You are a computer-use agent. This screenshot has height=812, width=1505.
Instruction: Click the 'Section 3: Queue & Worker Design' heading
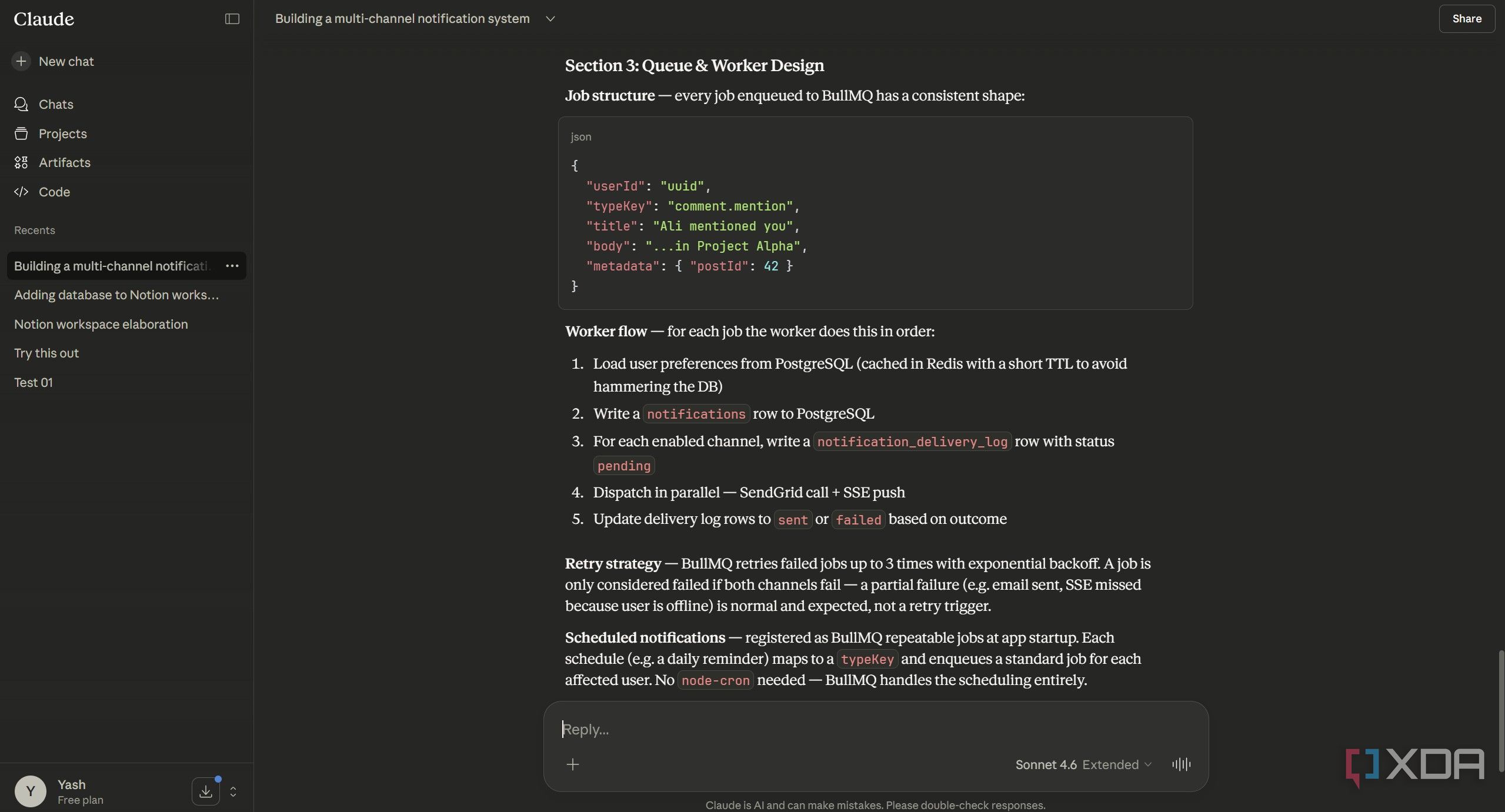click(x=695, y=65)
